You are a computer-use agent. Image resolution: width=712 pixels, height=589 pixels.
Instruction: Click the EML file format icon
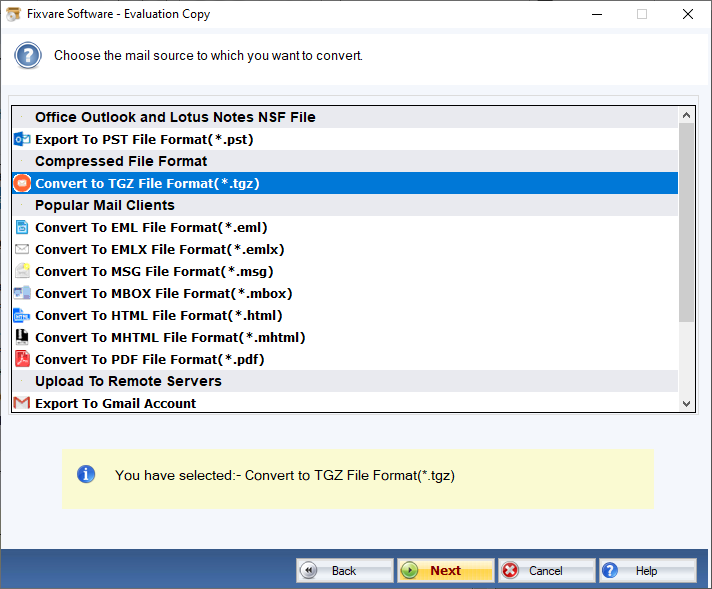pyautogui.click(x=22, y=227)
